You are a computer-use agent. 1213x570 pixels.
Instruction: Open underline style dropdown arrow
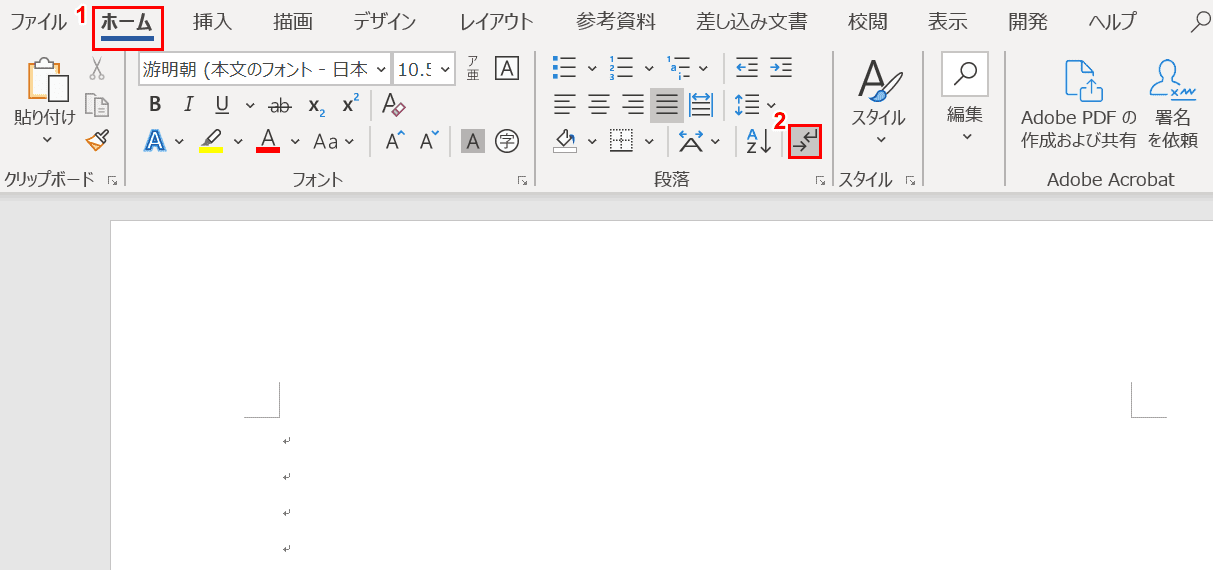249,105
